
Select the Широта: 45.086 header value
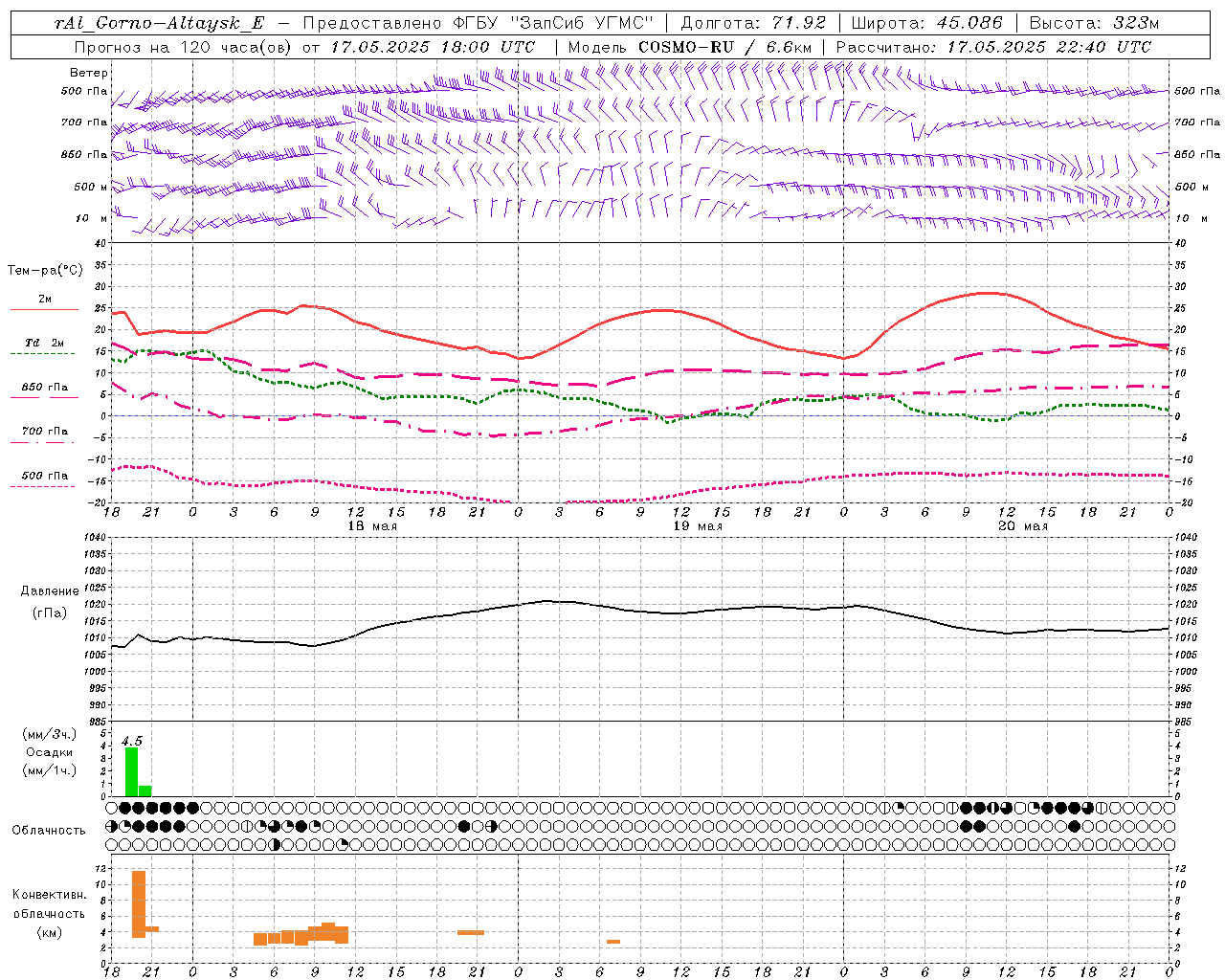coord(926,23)
